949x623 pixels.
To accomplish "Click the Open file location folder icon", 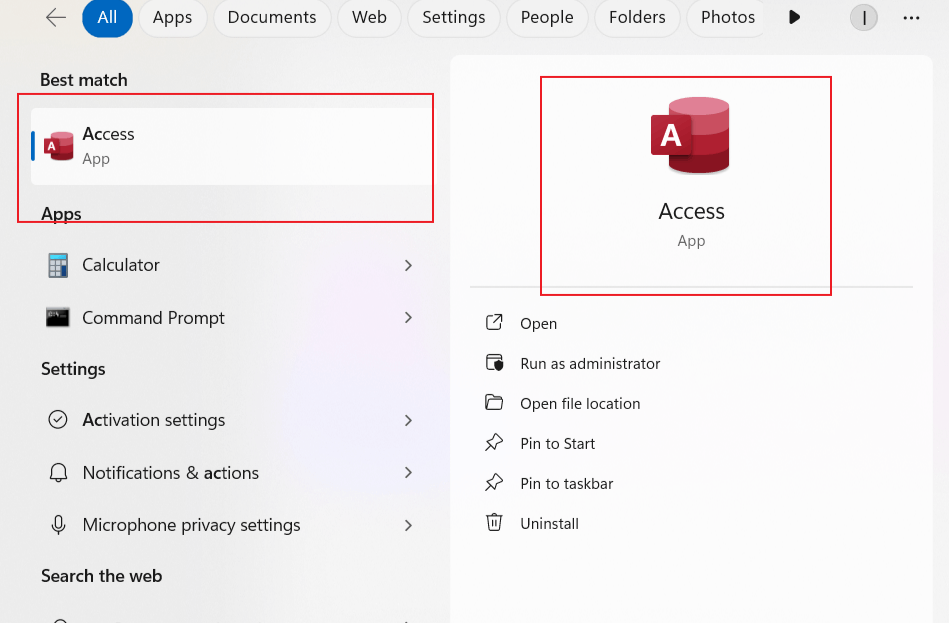I will [x=494, y=402].
